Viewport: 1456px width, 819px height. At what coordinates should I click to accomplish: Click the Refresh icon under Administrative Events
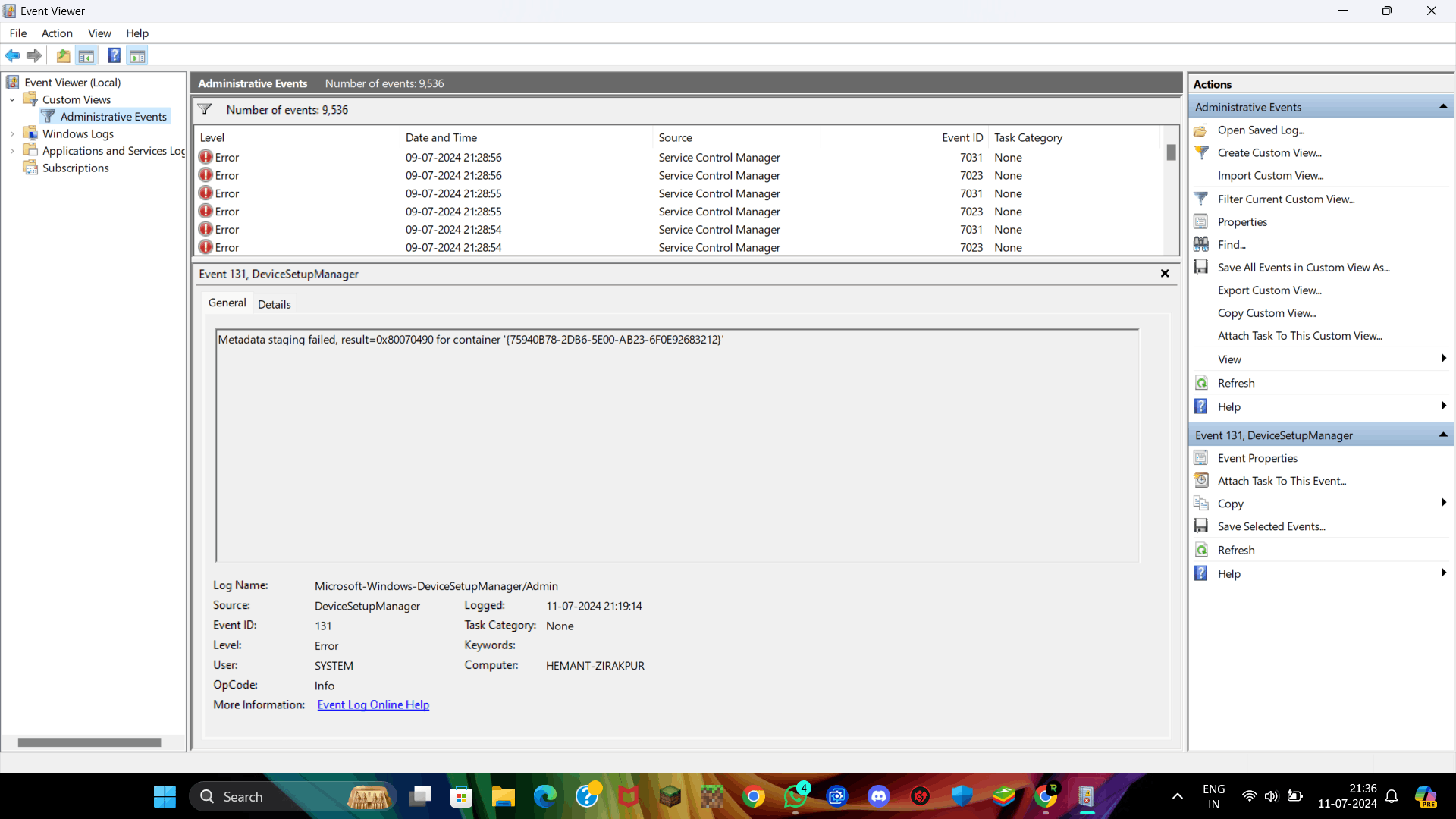coord(1202,383)
